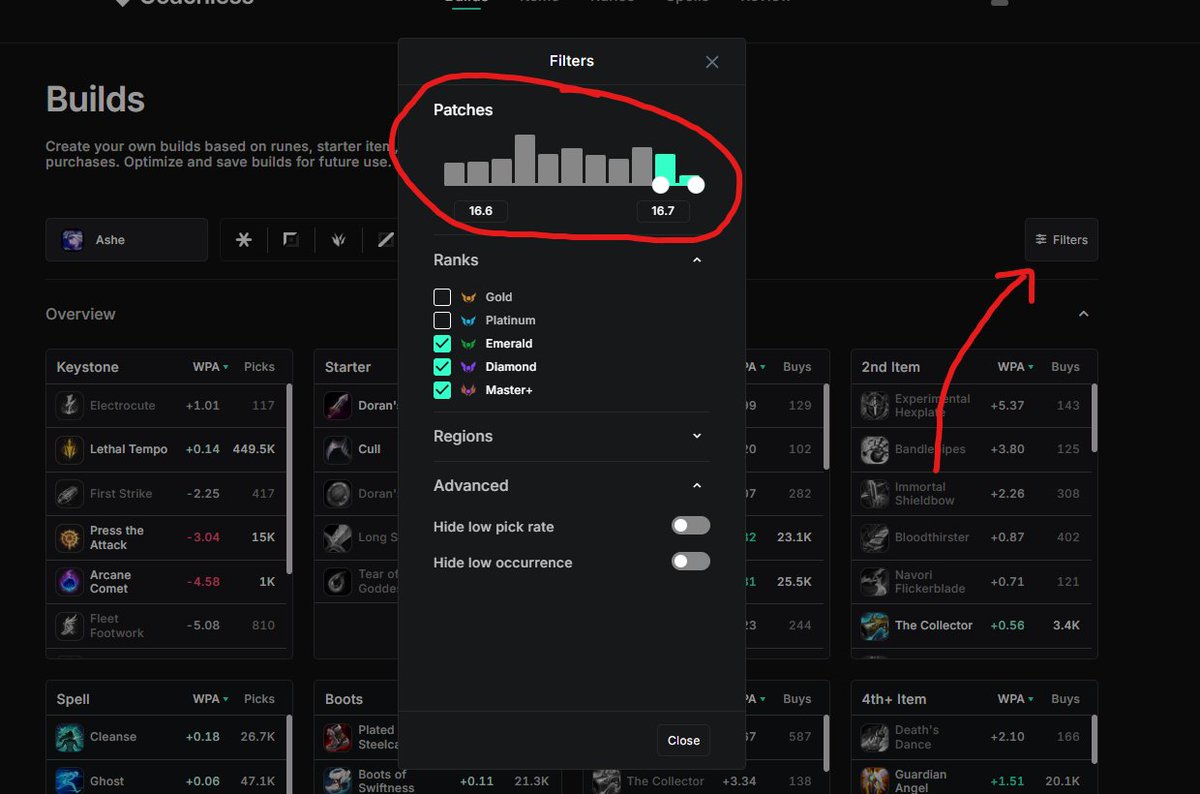The width and height of the screenshot is (1200, 794).
Task: Click The Collector icon in 2nd Item
Action: click(875, 625)
